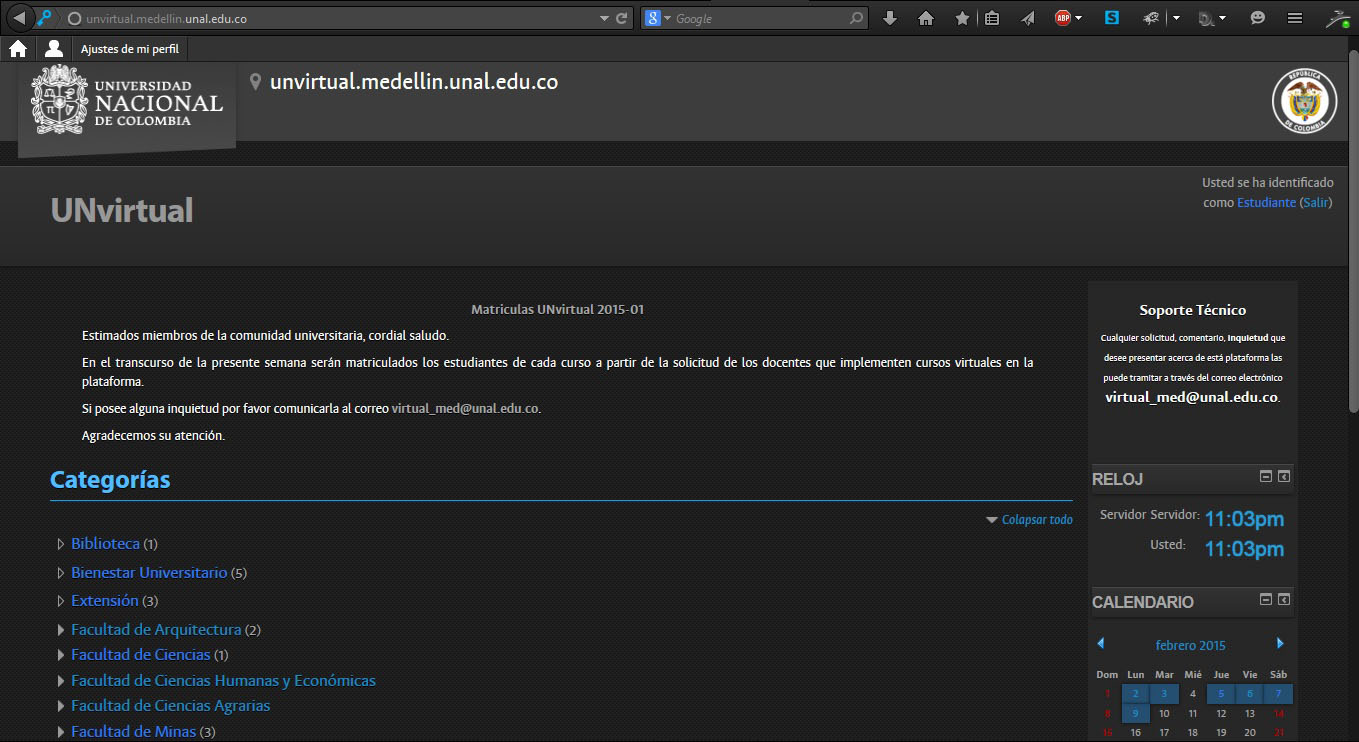Open the greyed-out extension's dropdown arrow
This screenshot has width=1359, height=742.
coord(1222,18)
